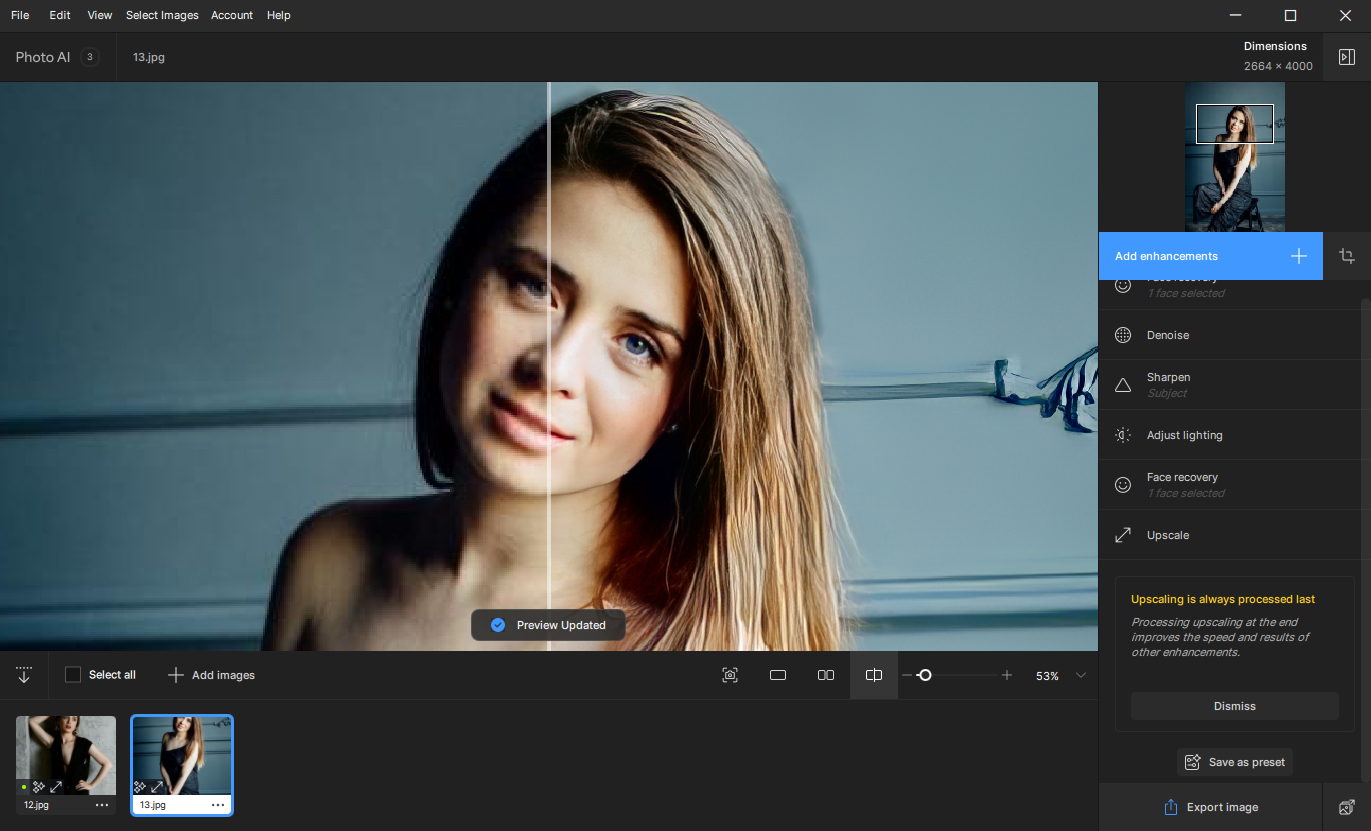The height and width of the screenshot is (831, 1371).
Task: Collapse the image tray with down arrow
Action: click(24, 675)
